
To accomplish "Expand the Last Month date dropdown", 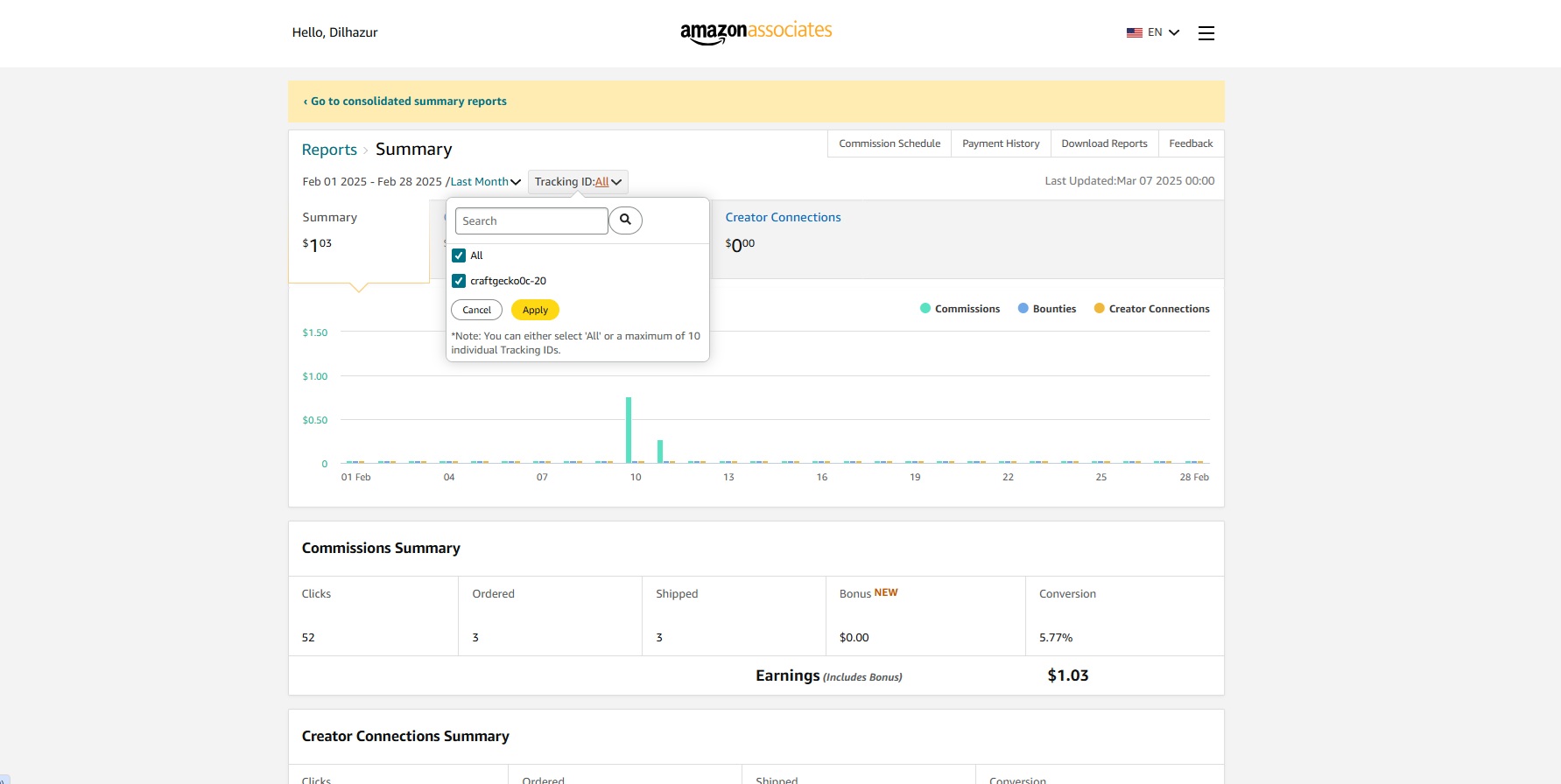I will coord(486,182).
